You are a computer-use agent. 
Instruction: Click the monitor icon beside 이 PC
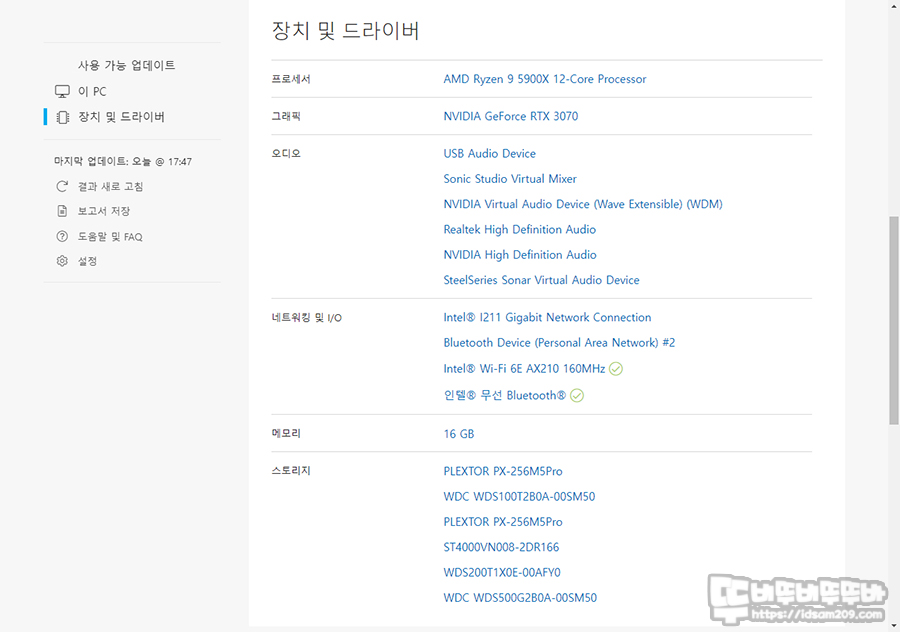62,91
